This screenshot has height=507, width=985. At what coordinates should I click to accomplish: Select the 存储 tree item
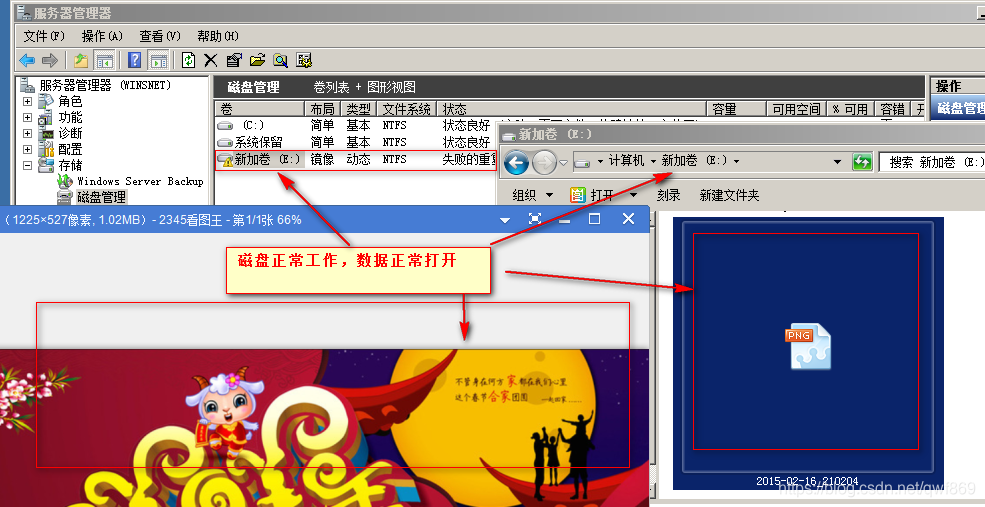tap(70, 165)
